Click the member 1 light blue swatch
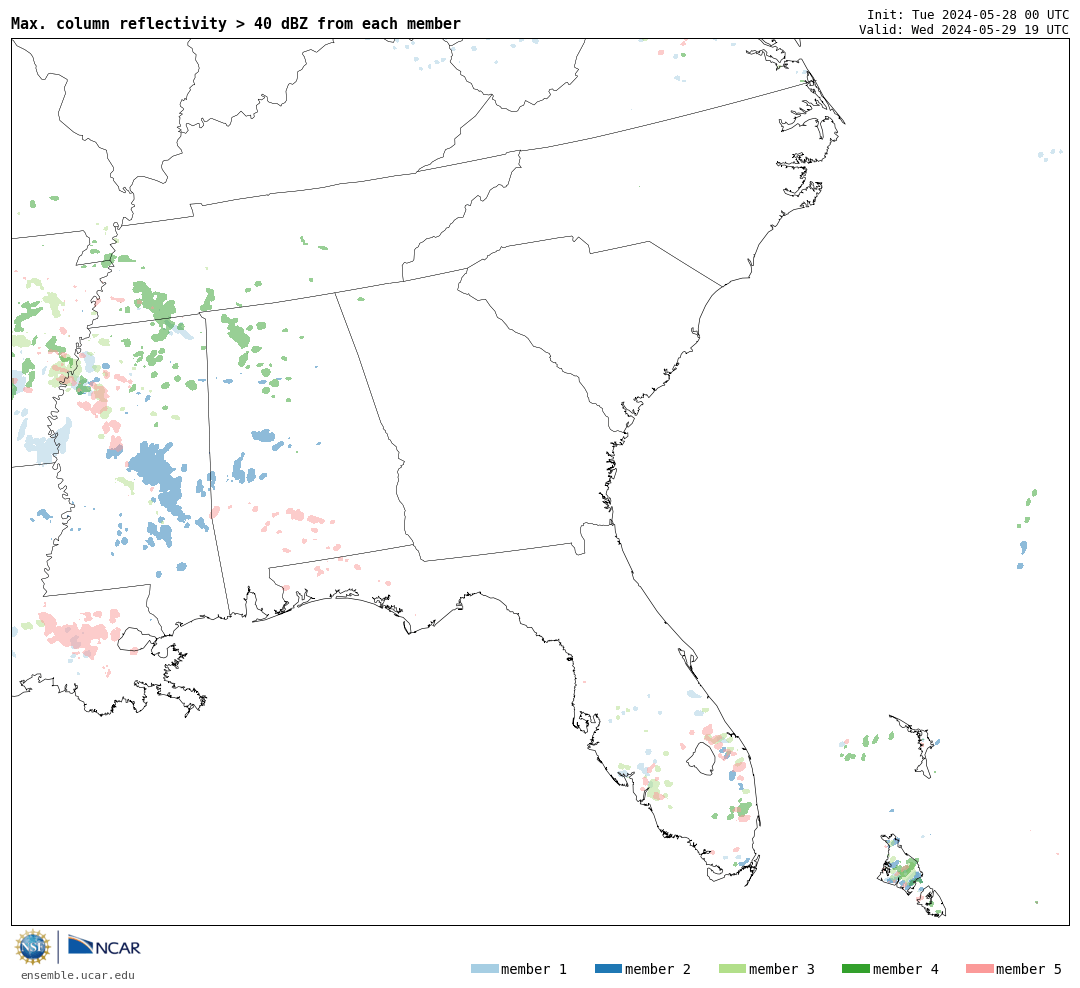The width and height of the screenshot is (1080, 988). (x=484, y=969)
